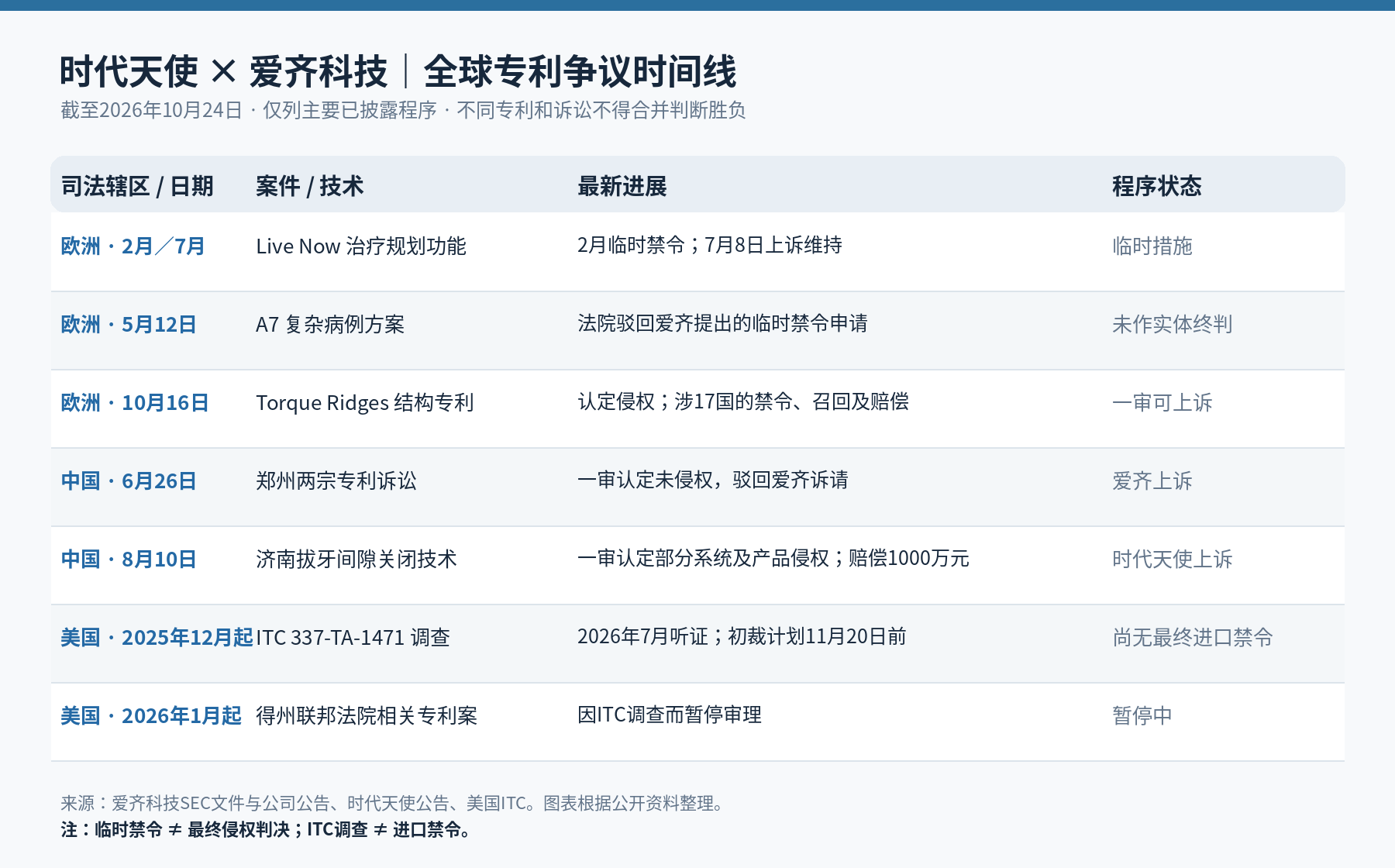Viewport: 1395px width, 868px height.
Task: Click the 临时措施 status cell
Action: tap(1152, 246)
